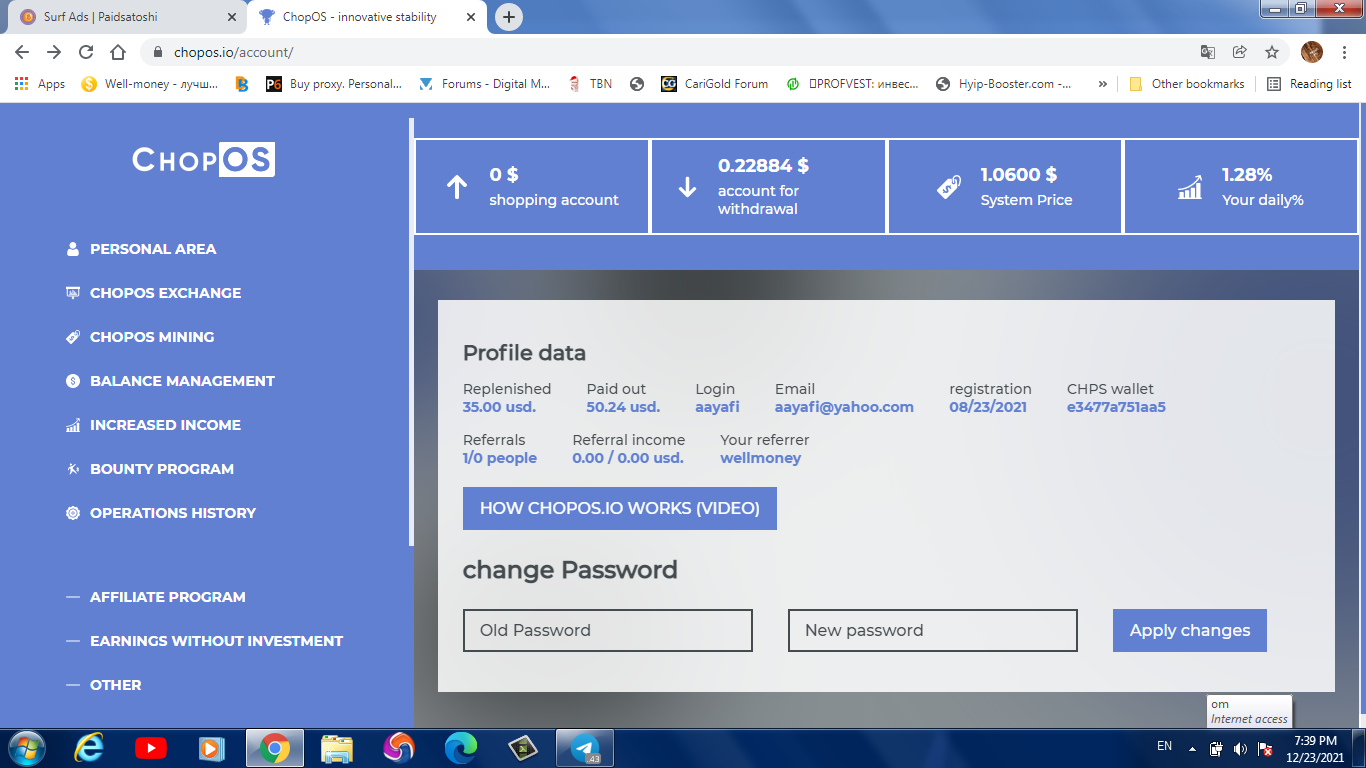Open the Google Translate icon in address bar
The height and width of the screenshot is (768, 1366).
click(1208, 52)
